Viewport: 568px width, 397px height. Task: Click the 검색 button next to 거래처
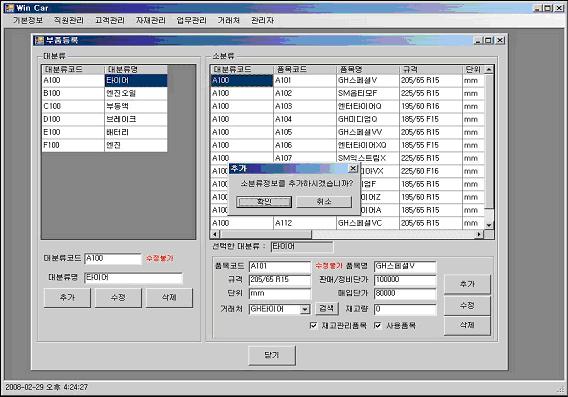pos(326,309)
